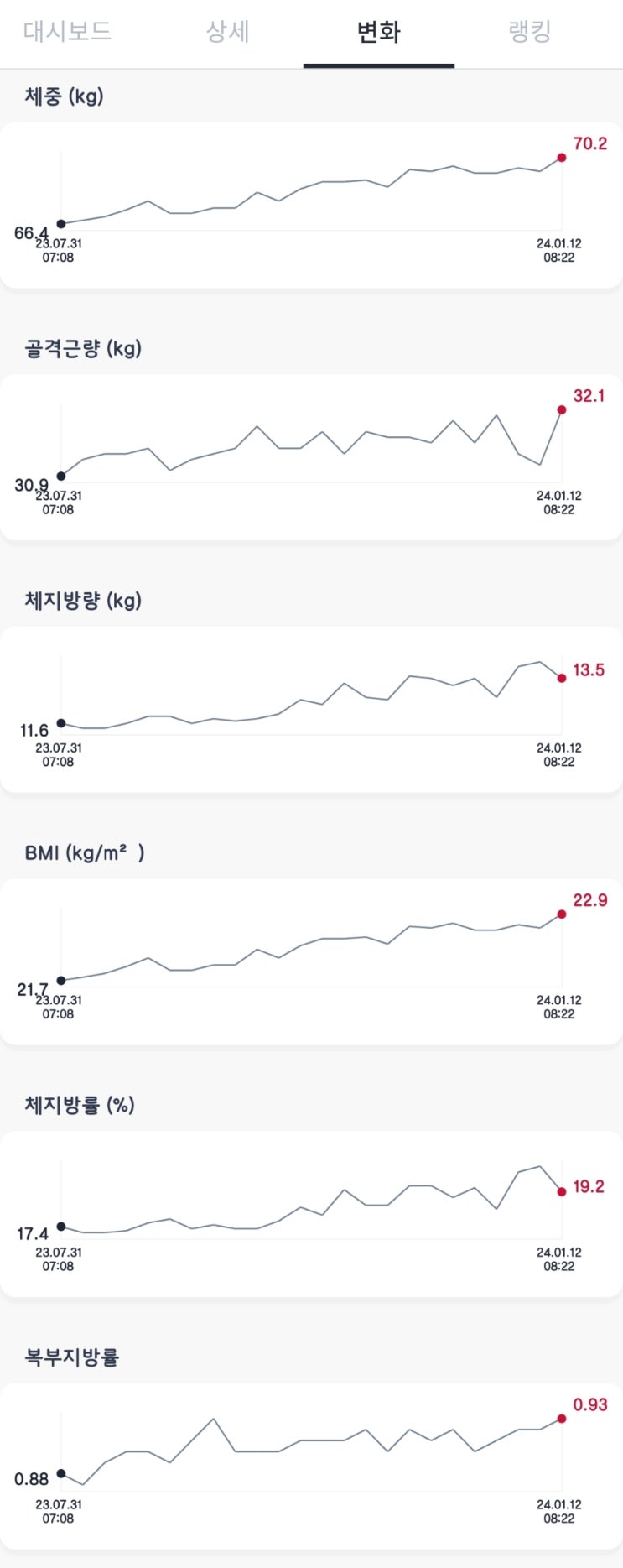Tap the red endpoint dot on BMI chart
This screenshot has height=1568, width=623.
pyautogui.click(x=562, y=914)
